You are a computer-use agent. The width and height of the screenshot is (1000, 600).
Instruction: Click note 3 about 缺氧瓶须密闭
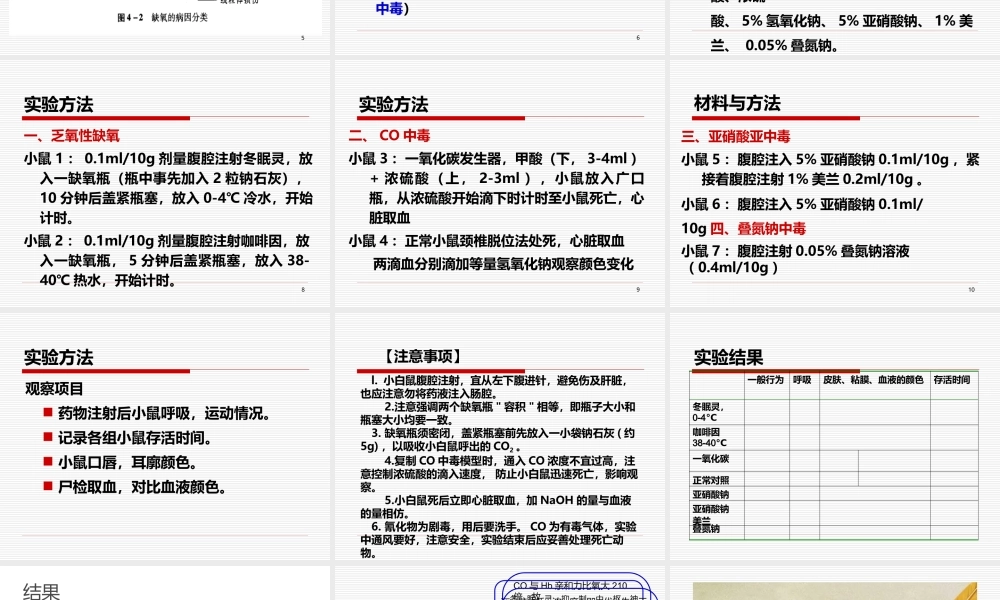point(497,440)
